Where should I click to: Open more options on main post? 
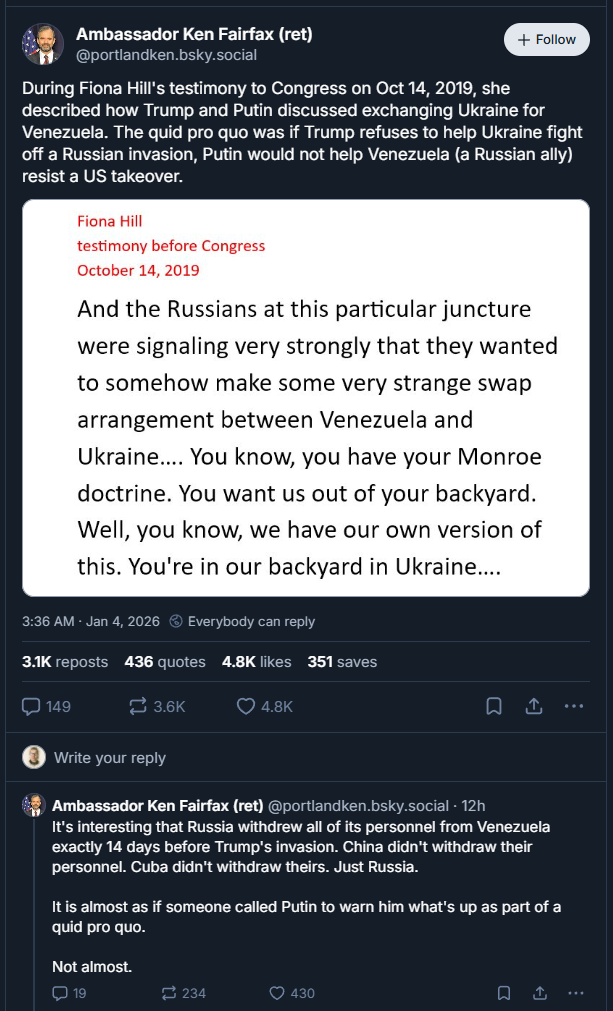point(574,706)
